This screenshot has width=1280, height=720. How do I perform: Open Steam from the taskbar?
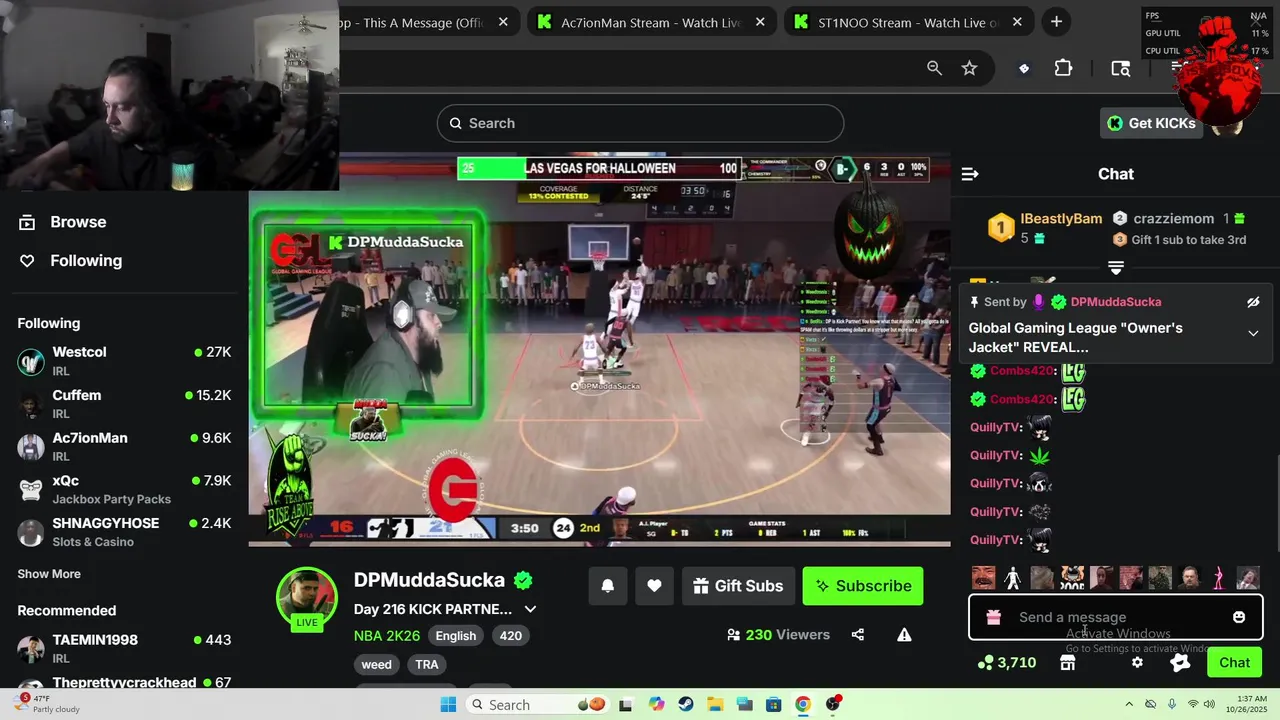(x=686, y=704)
